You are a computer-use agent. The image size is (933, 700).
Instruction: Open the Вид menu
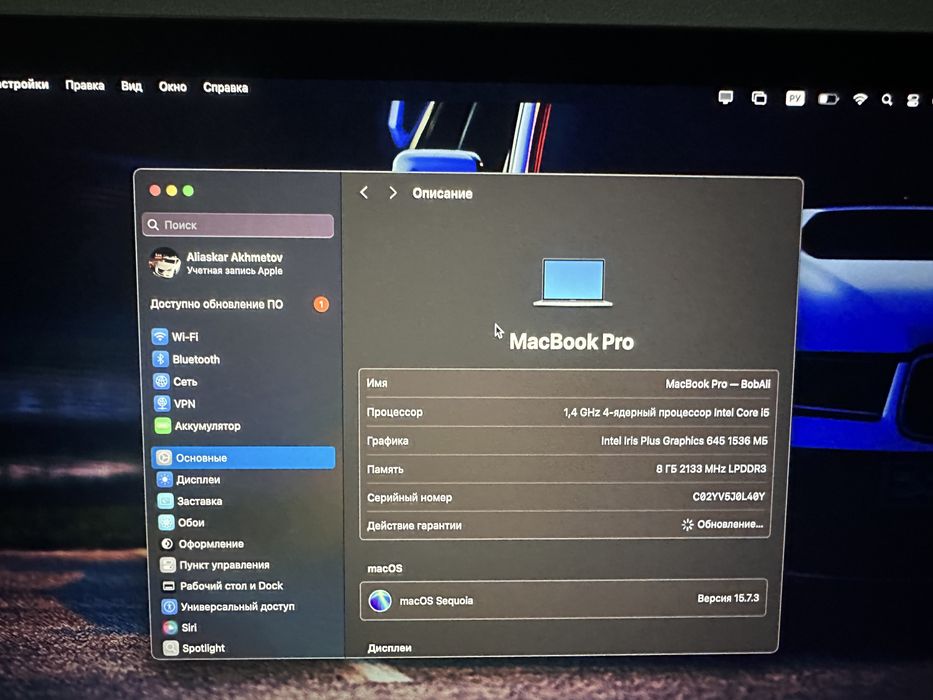point(132,86)
